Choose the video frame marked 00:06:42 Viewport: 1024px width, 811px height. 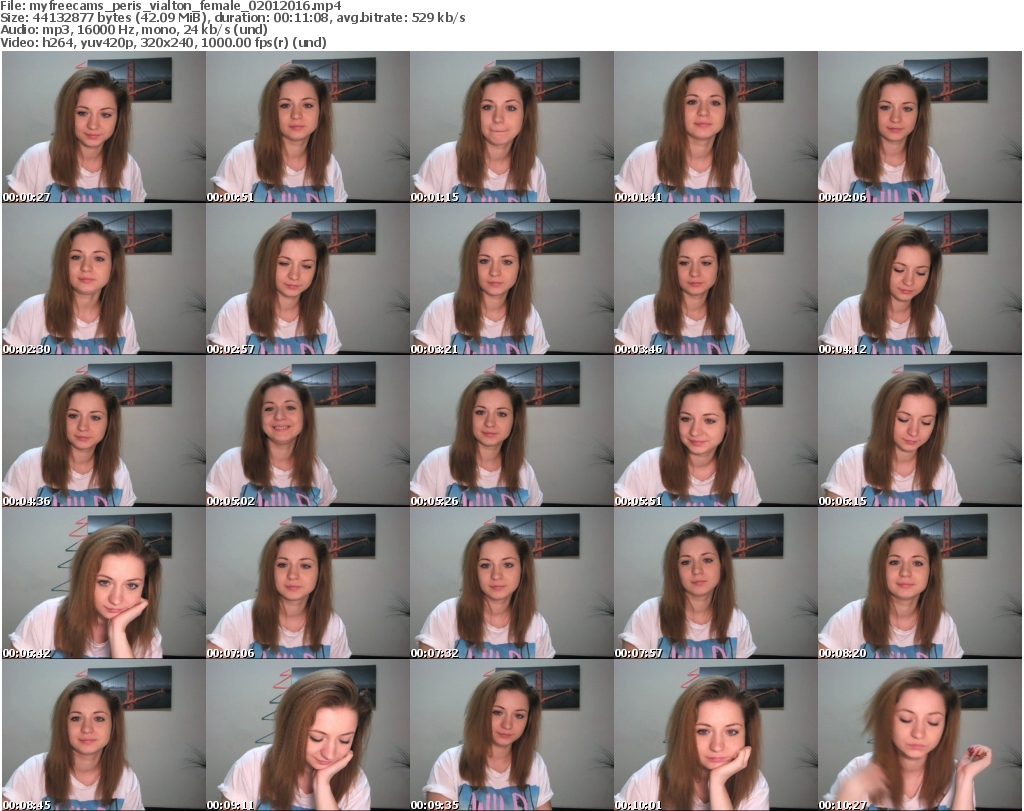click(104, 583)
